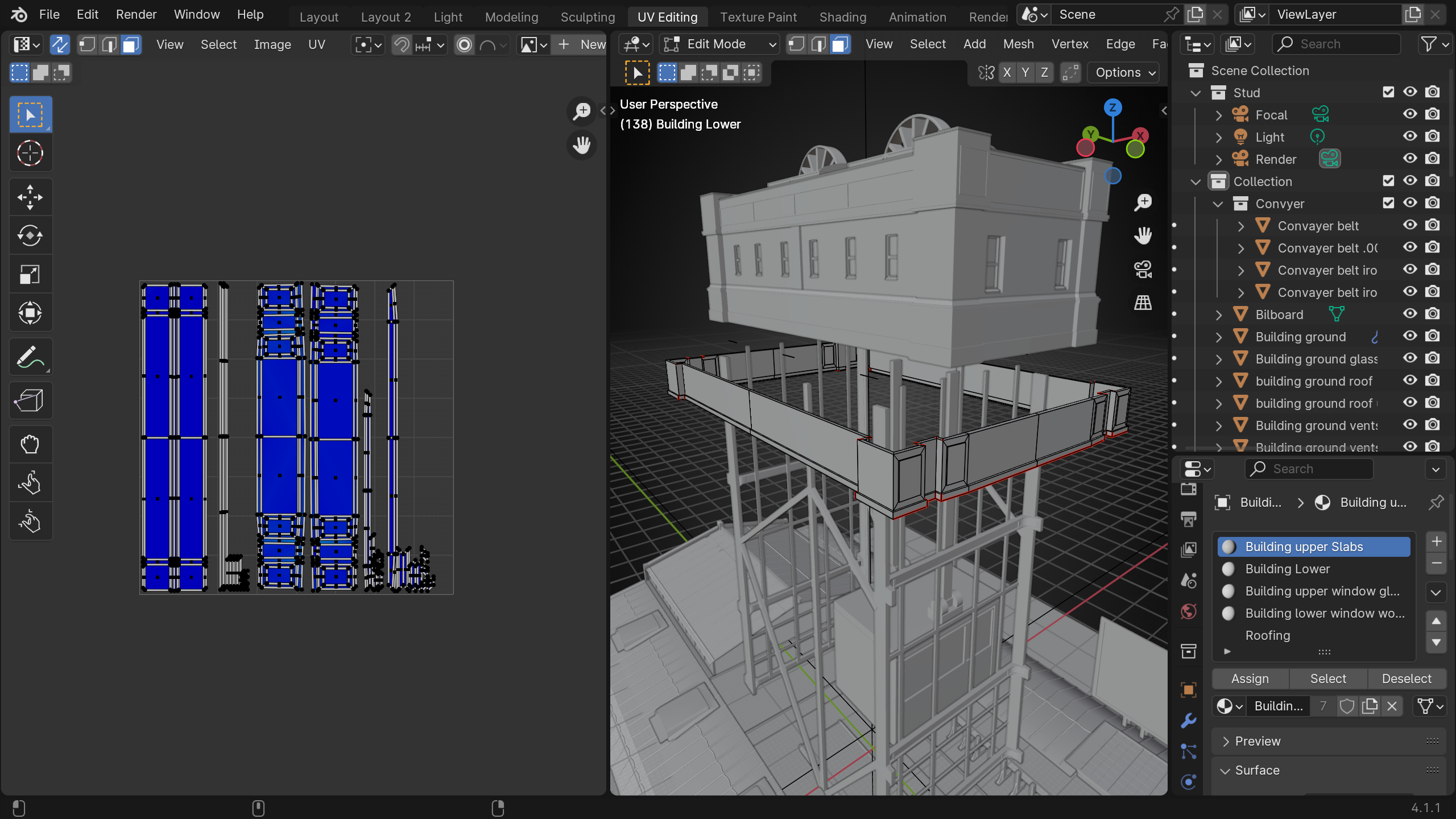
Task: Select the UV Grab sculpt tool
Action: pyautogui.click(x=31, y=444)
